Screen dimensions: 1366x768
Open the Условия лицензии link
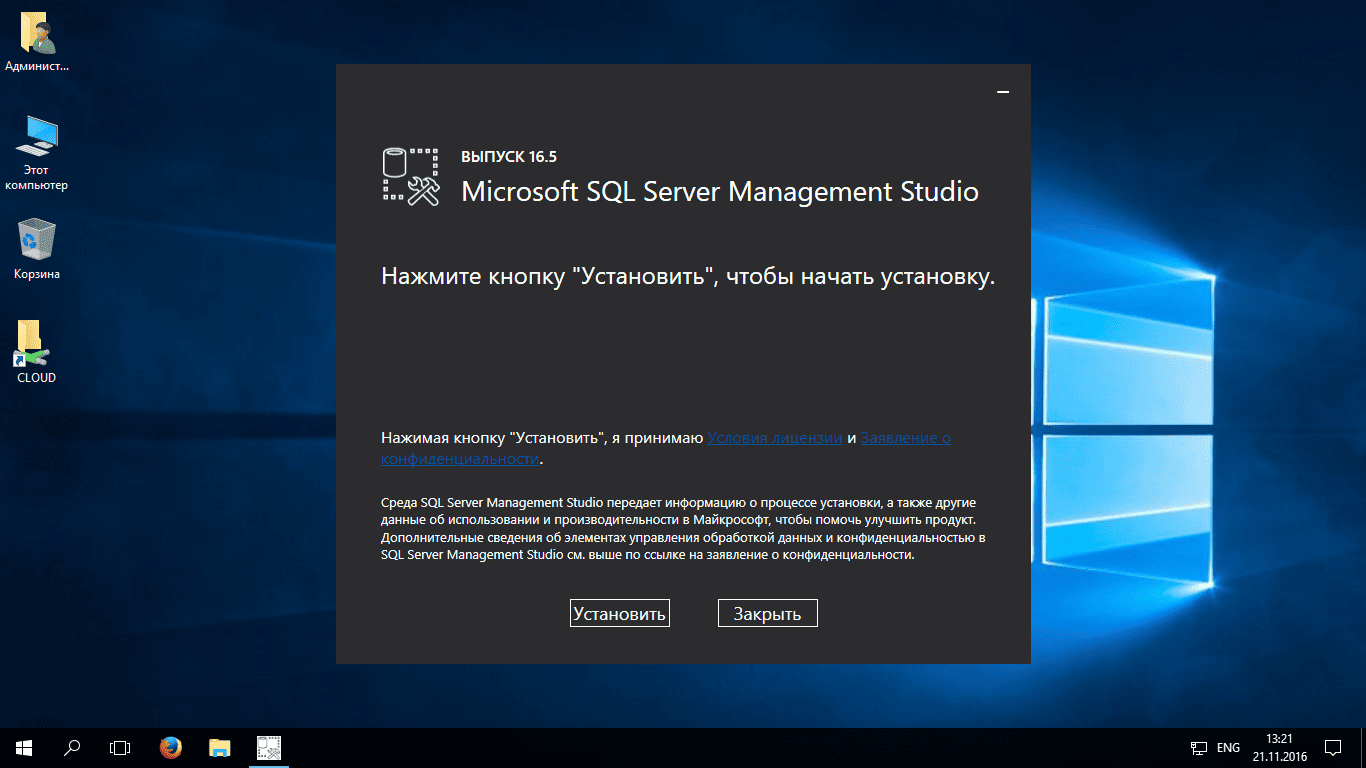click(x=775, y=438)
